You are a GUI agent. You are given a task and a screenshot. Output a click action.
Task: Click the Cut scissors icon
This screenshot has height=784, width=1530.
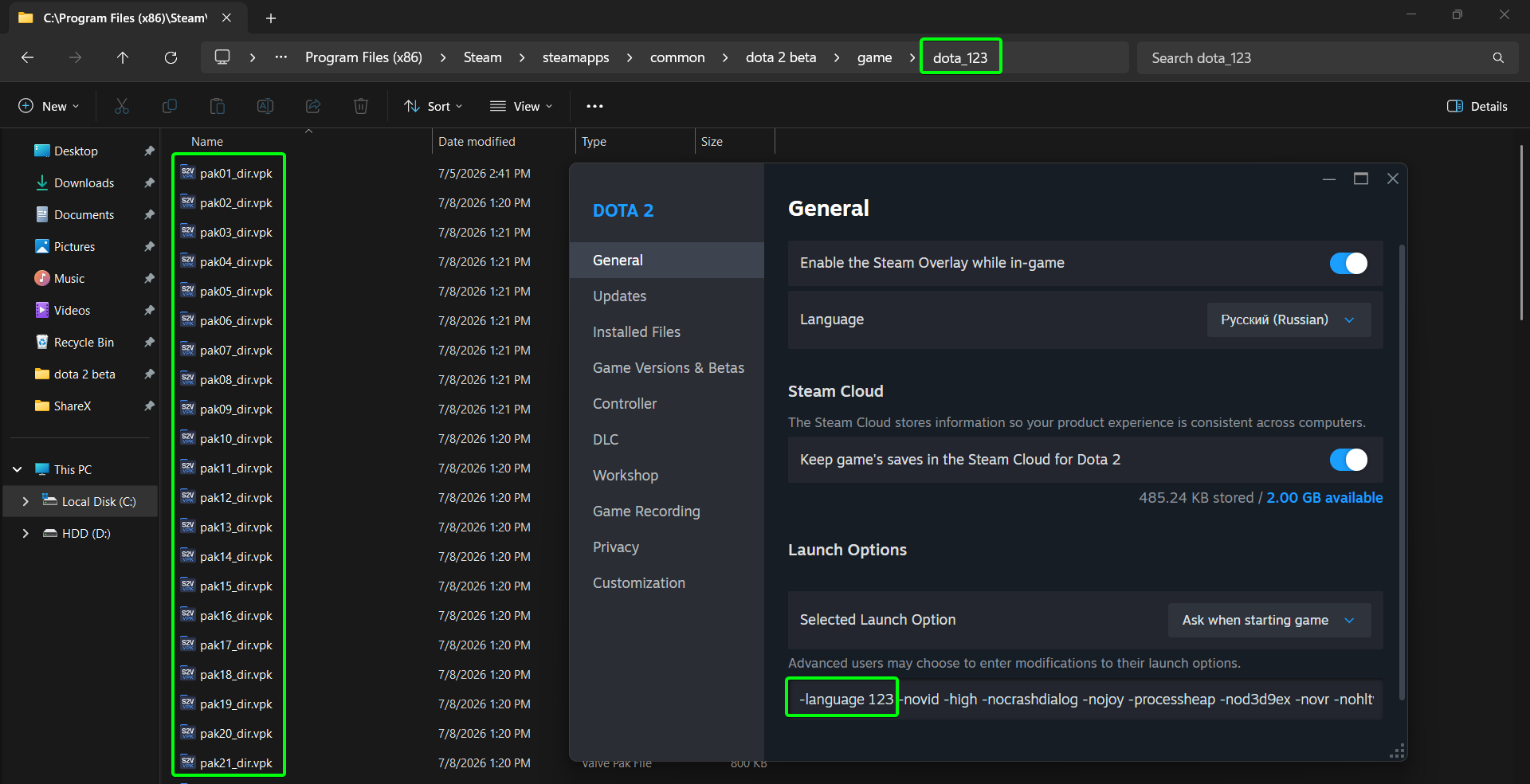tap(122, 106)
